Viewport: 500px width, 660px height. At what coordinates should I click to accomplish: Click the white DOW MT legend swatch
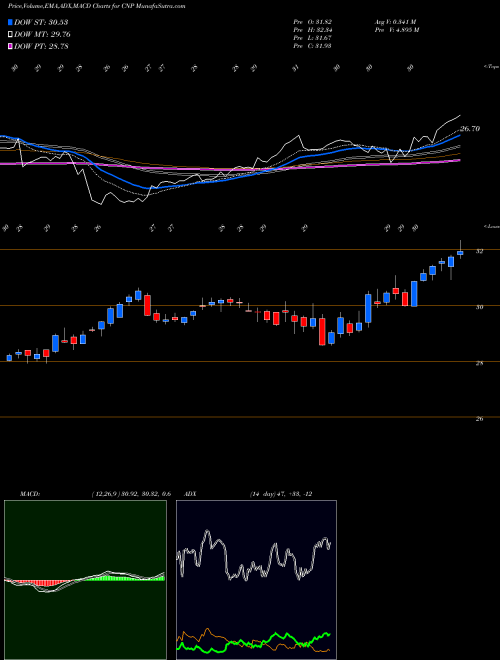[x=11, y=35]
